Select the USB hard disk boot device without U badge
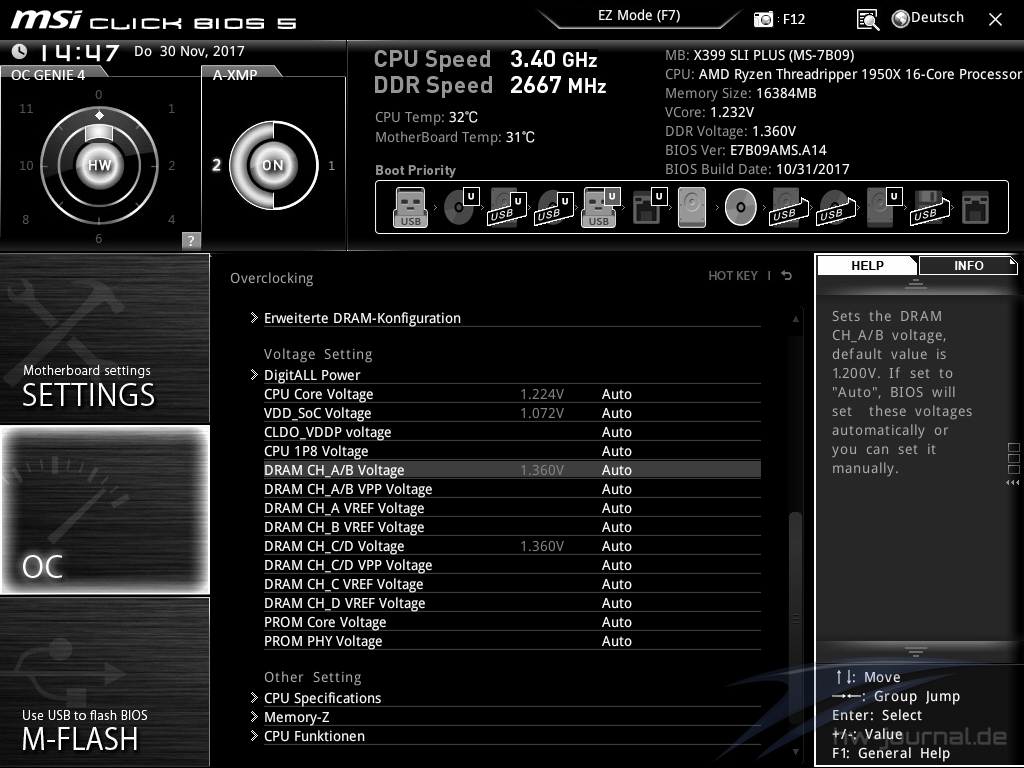The height and width of the screenshot is (768, 1024). click(x=789, y=207)
